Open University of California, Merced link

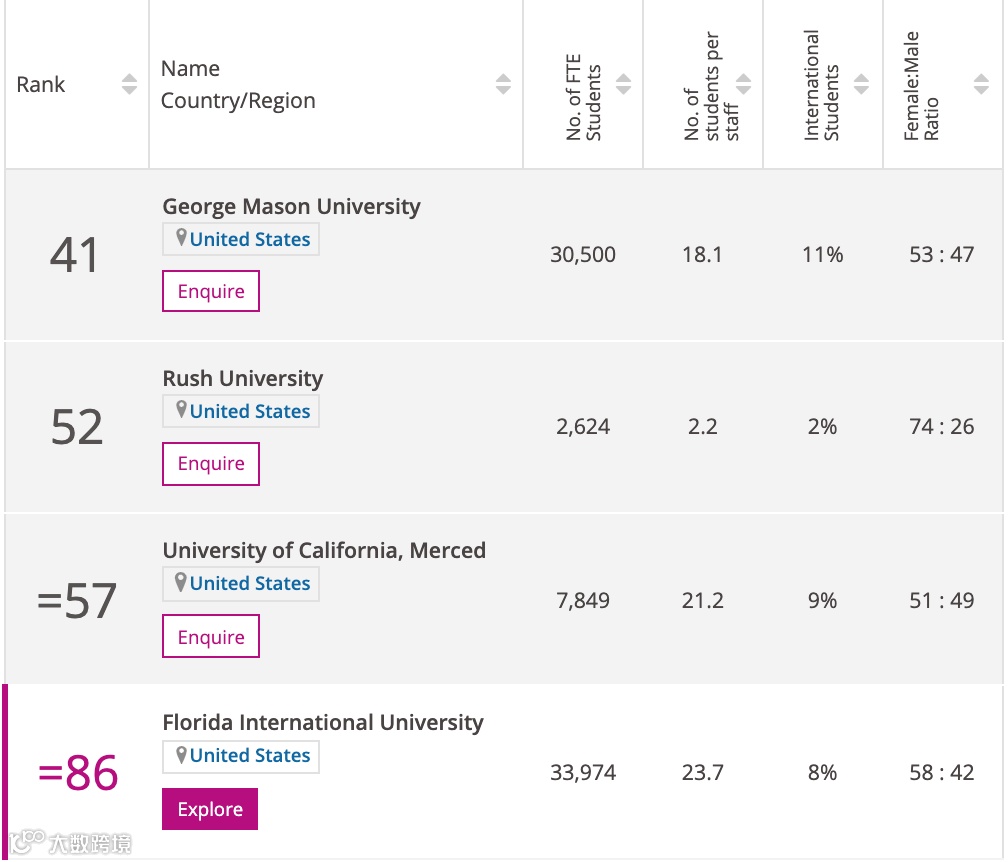[x=324, y=551]
